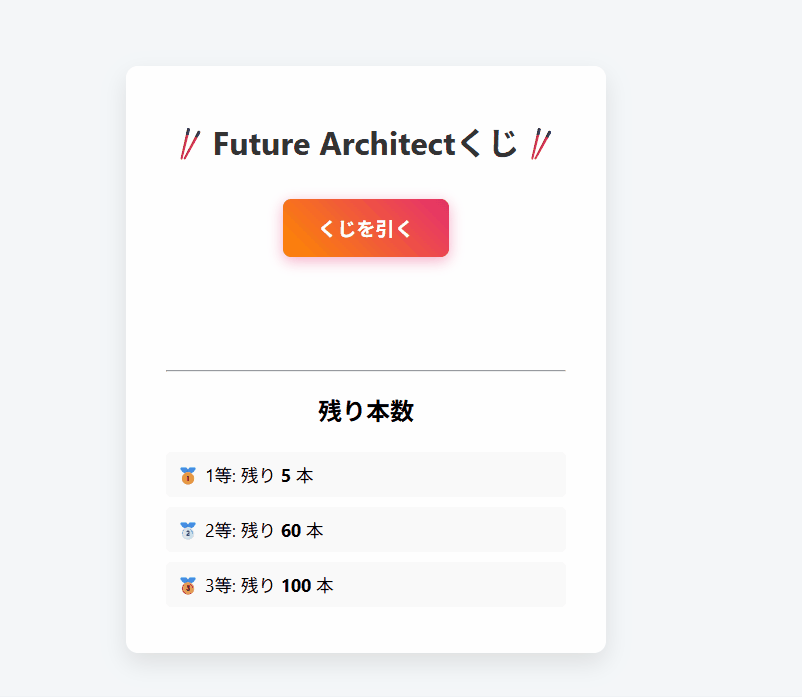Click the bold remaining count "60"
This screenshot has width=802, height=697.
(x=291, y=531)
